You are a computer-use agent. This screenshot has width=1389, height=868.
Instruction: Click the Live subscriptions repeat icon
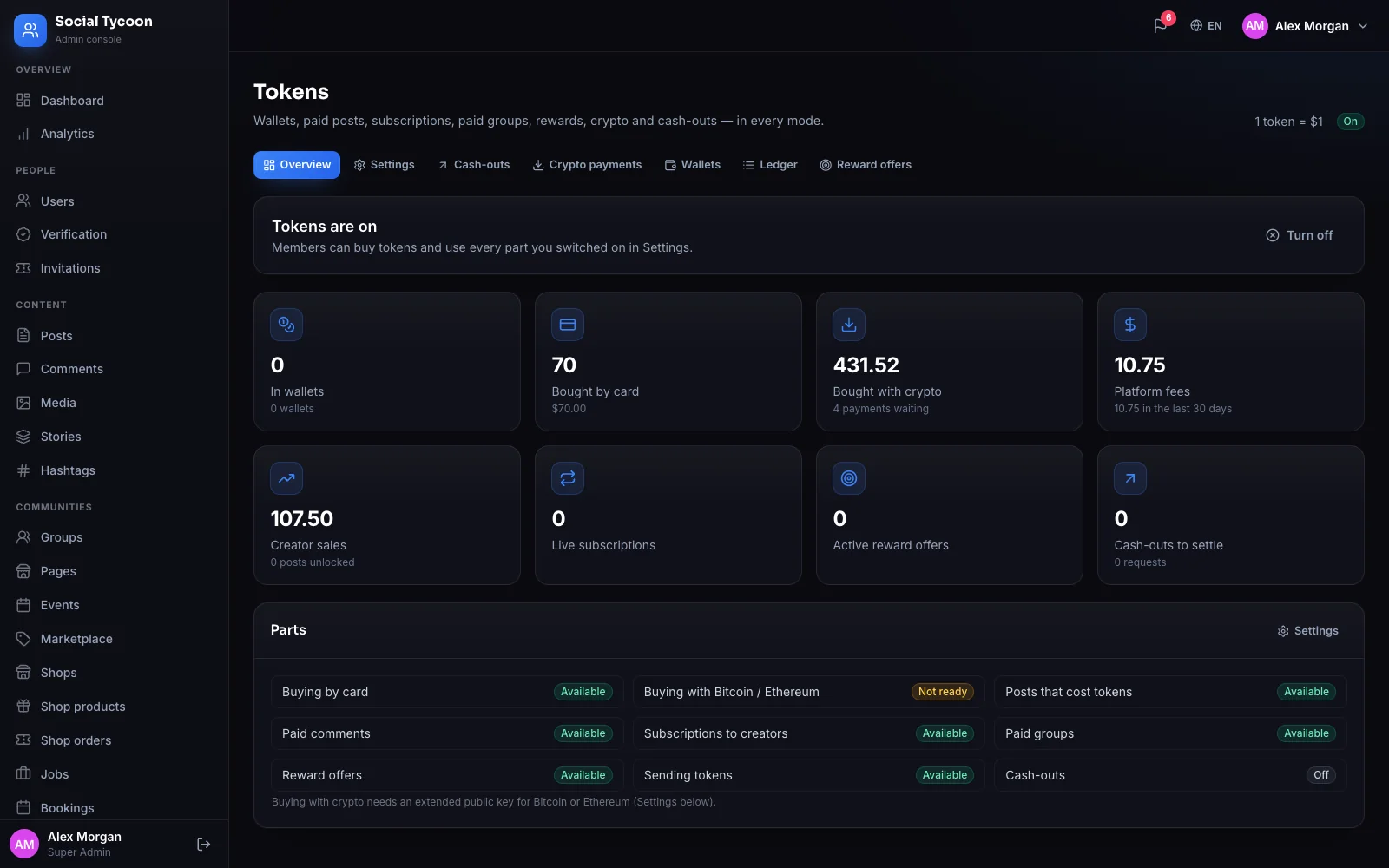pos(568,478)
